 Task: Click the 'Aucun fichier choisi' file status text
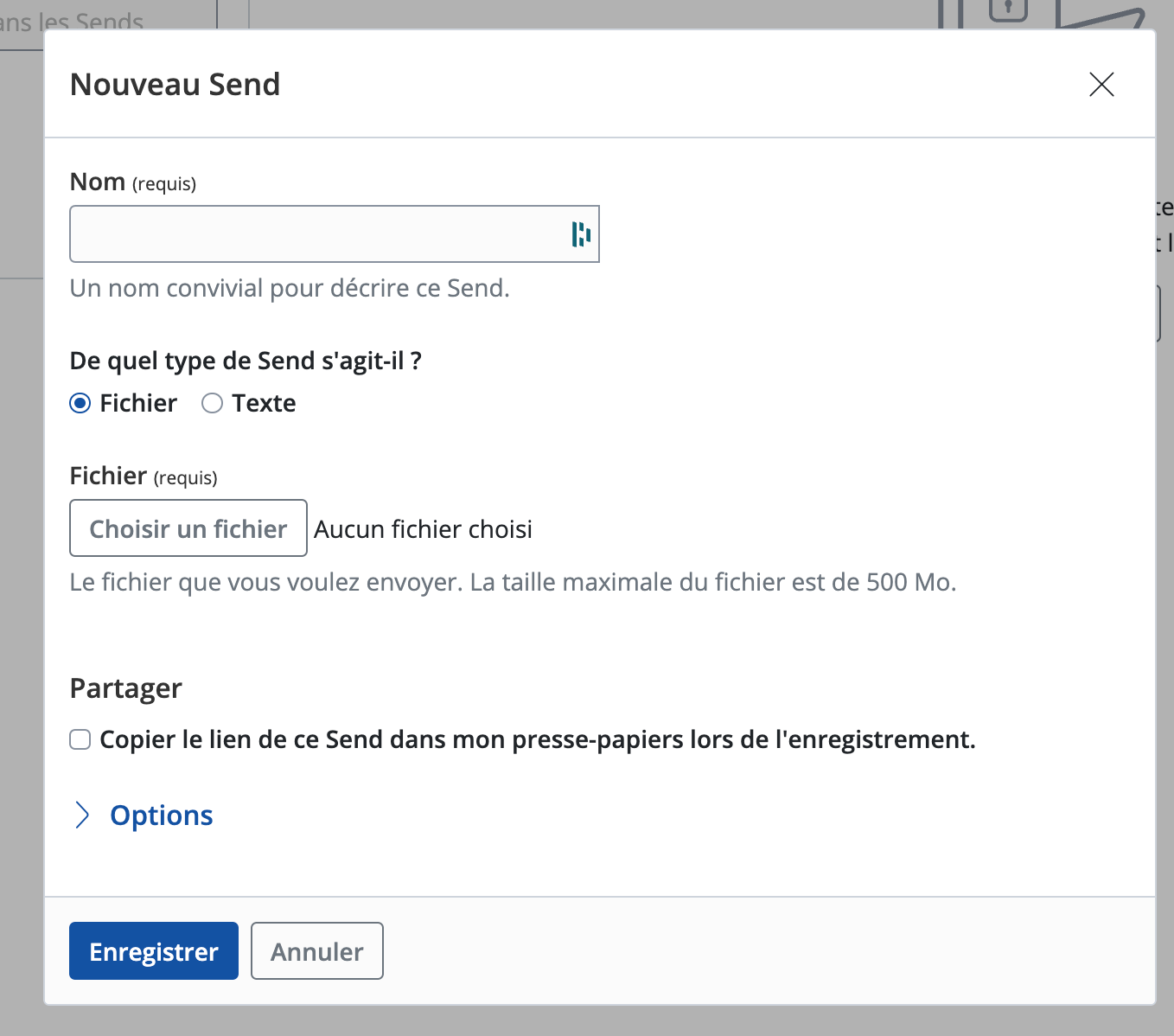click(x=423, y=529)
